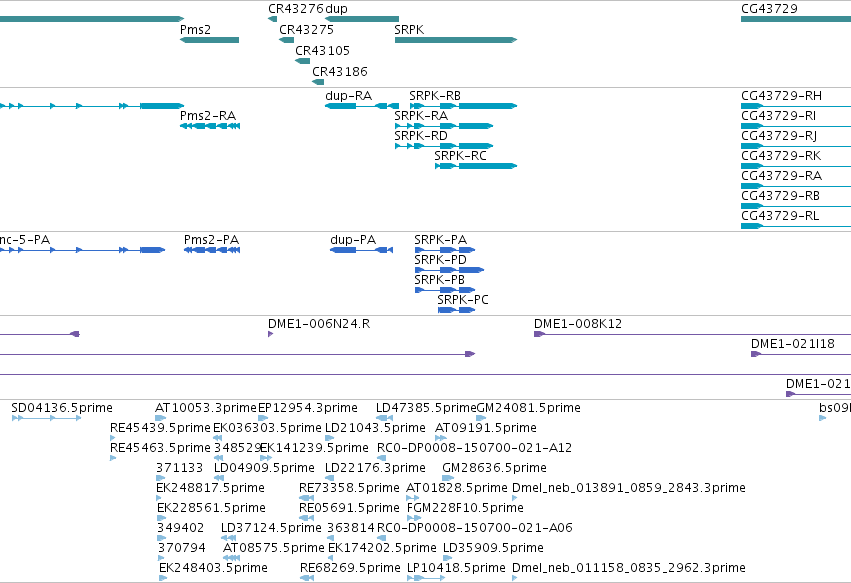This screenshot has height=583, width=851.
Task: Click the GM28636.5prime EST label
Action: coord(494,468)
